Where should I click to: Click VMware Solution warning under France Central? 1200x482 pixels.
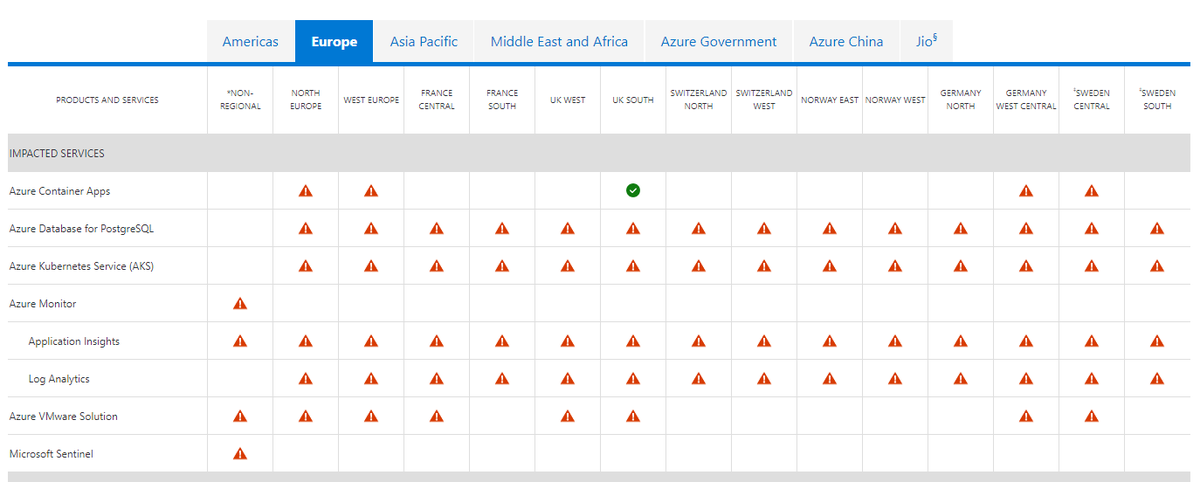coord(437,416)
